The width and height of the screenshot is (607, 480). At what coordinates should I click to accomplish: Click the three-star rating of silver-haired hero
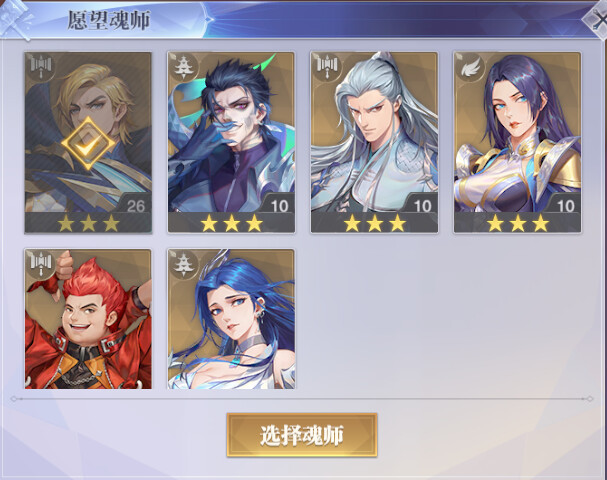[374, 223]
